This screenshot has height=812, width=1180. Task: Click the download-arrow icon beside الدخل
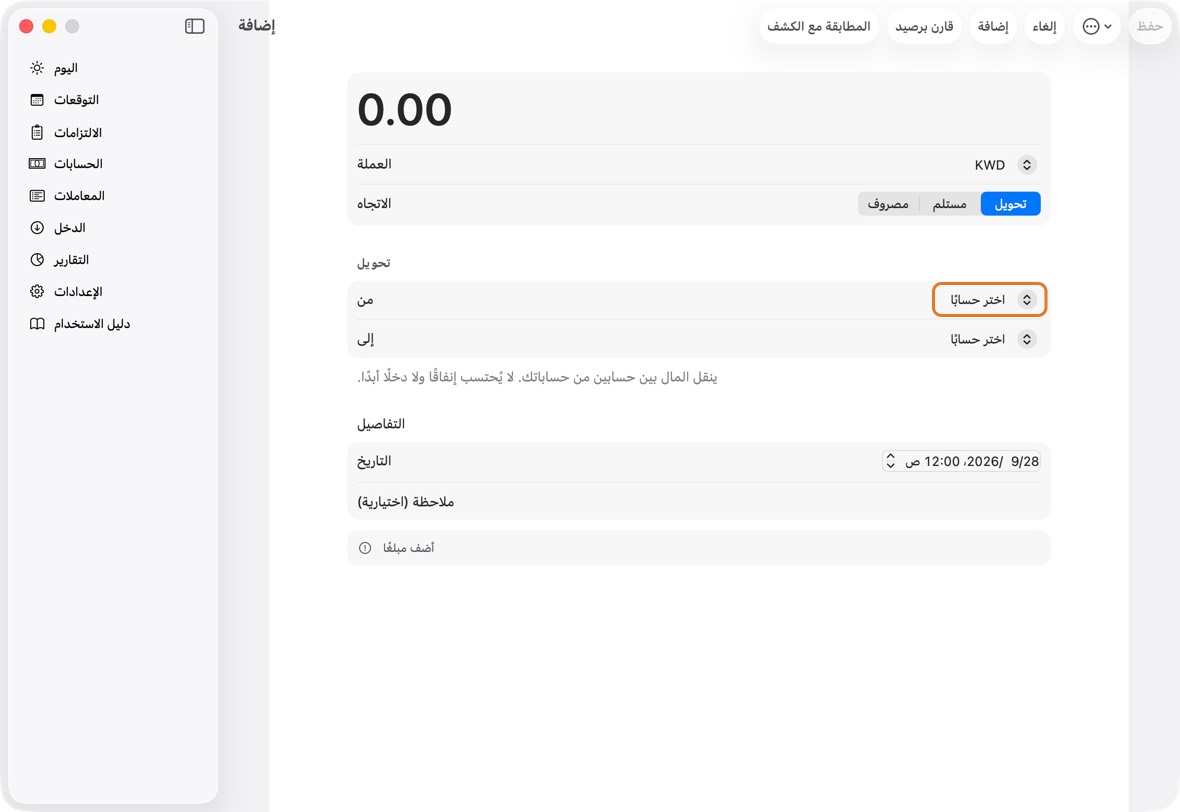(x=37, y=227)
